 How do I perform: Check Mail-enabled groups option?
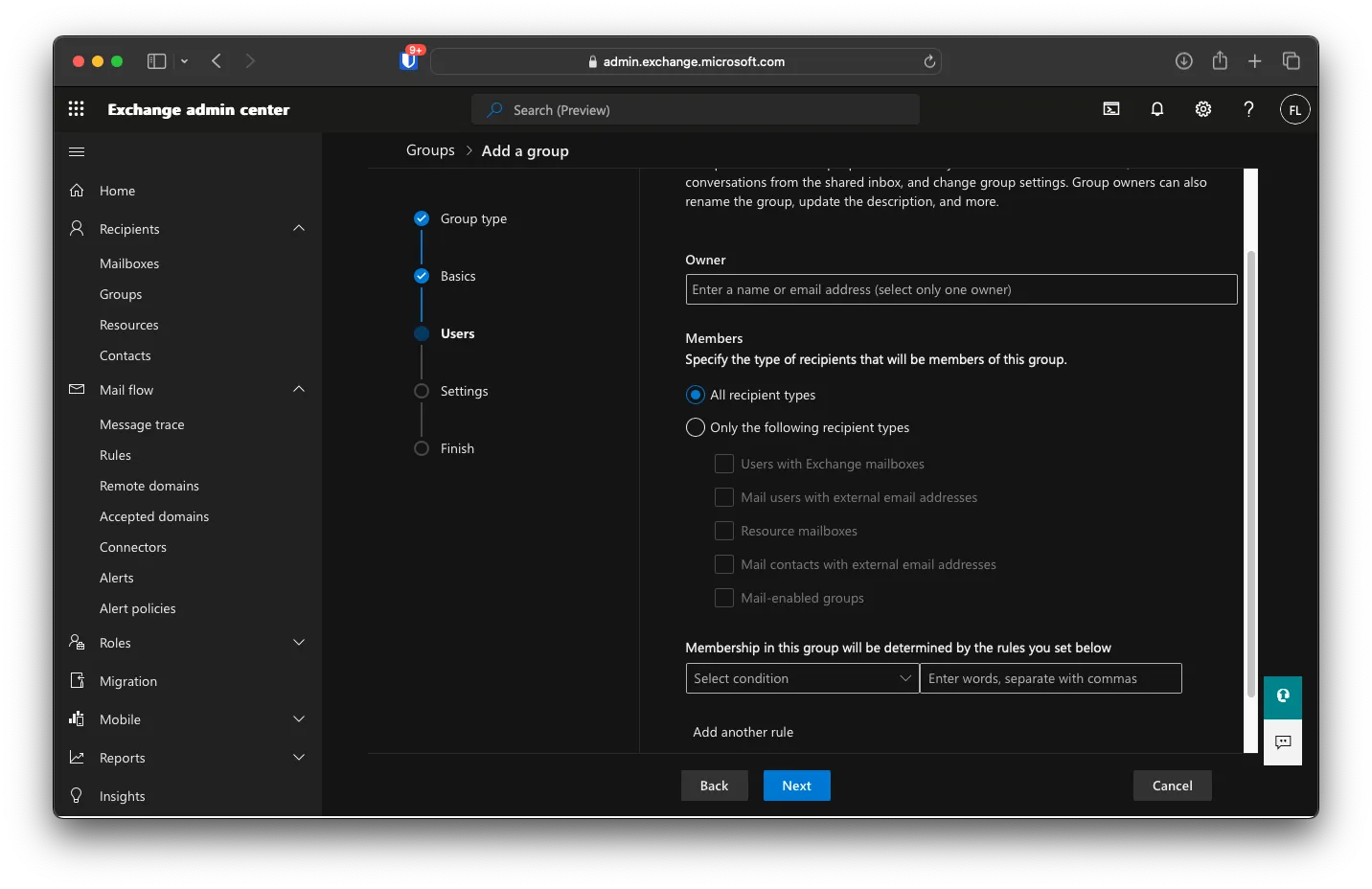[724, 598]
